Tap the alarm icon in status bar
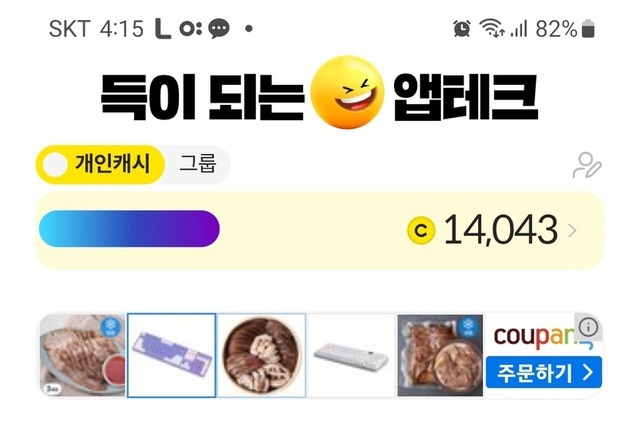Viewport: 640px width, 440px height. (461, 28)
